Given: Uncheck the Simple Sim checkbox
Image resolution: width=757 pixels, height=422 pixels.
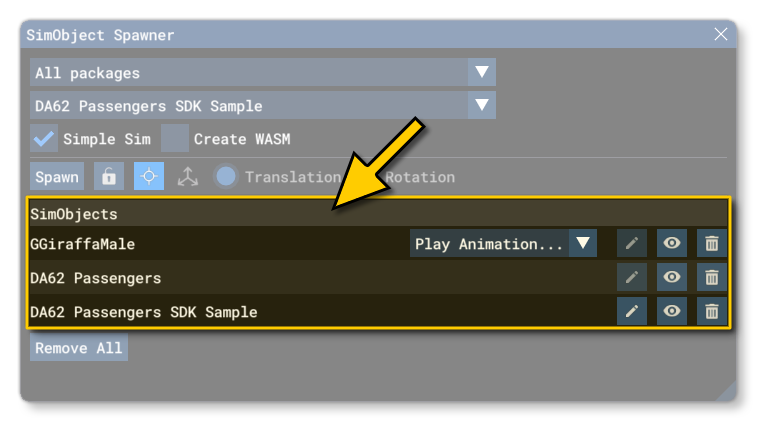Looking at the screenshot, I should 44,139.
